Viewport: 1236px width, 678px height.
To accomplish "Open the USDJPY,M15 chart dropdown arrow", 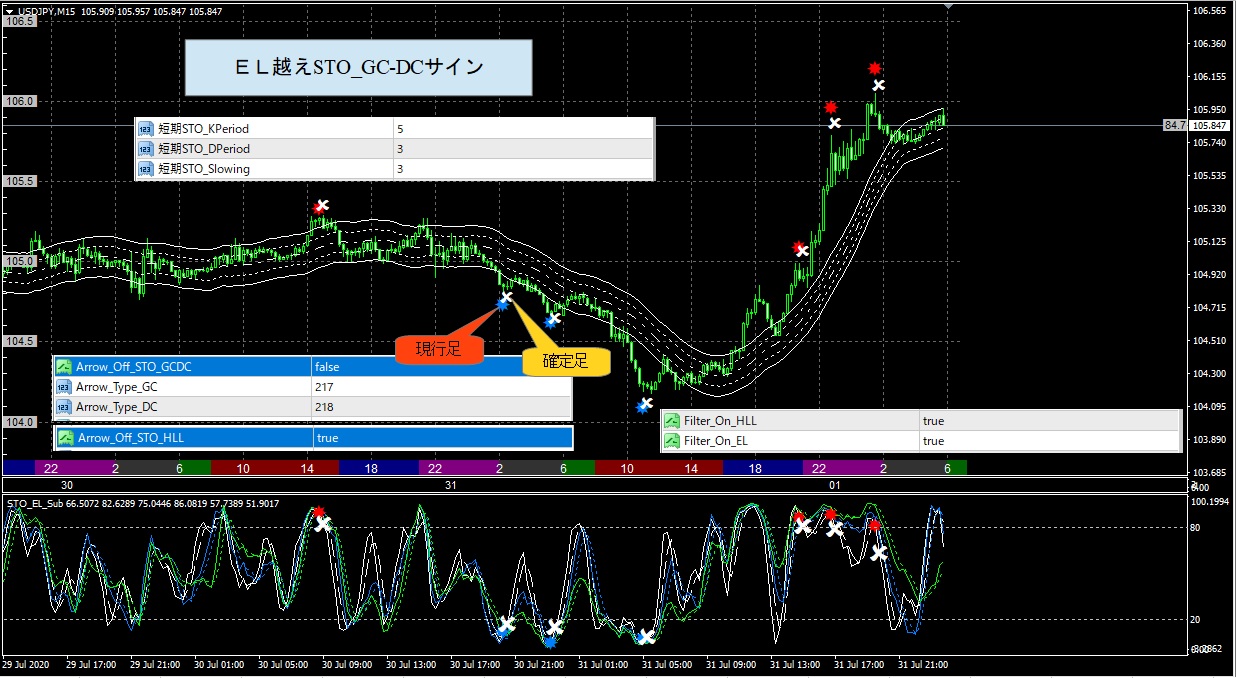I will (x=10, y=11).
